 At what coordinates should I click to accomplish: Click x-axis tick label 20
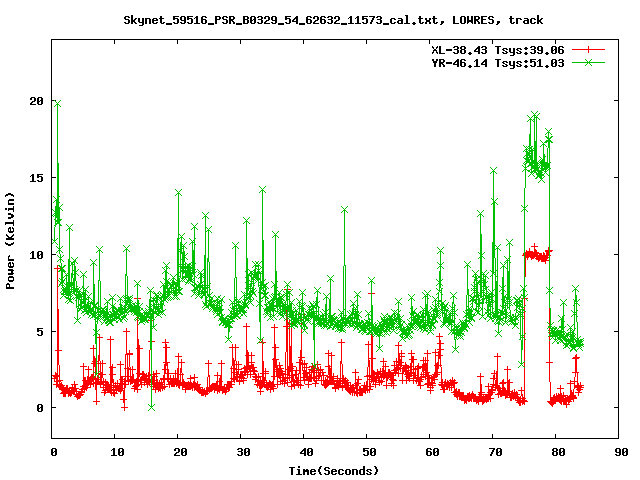(x=180, y=452)
